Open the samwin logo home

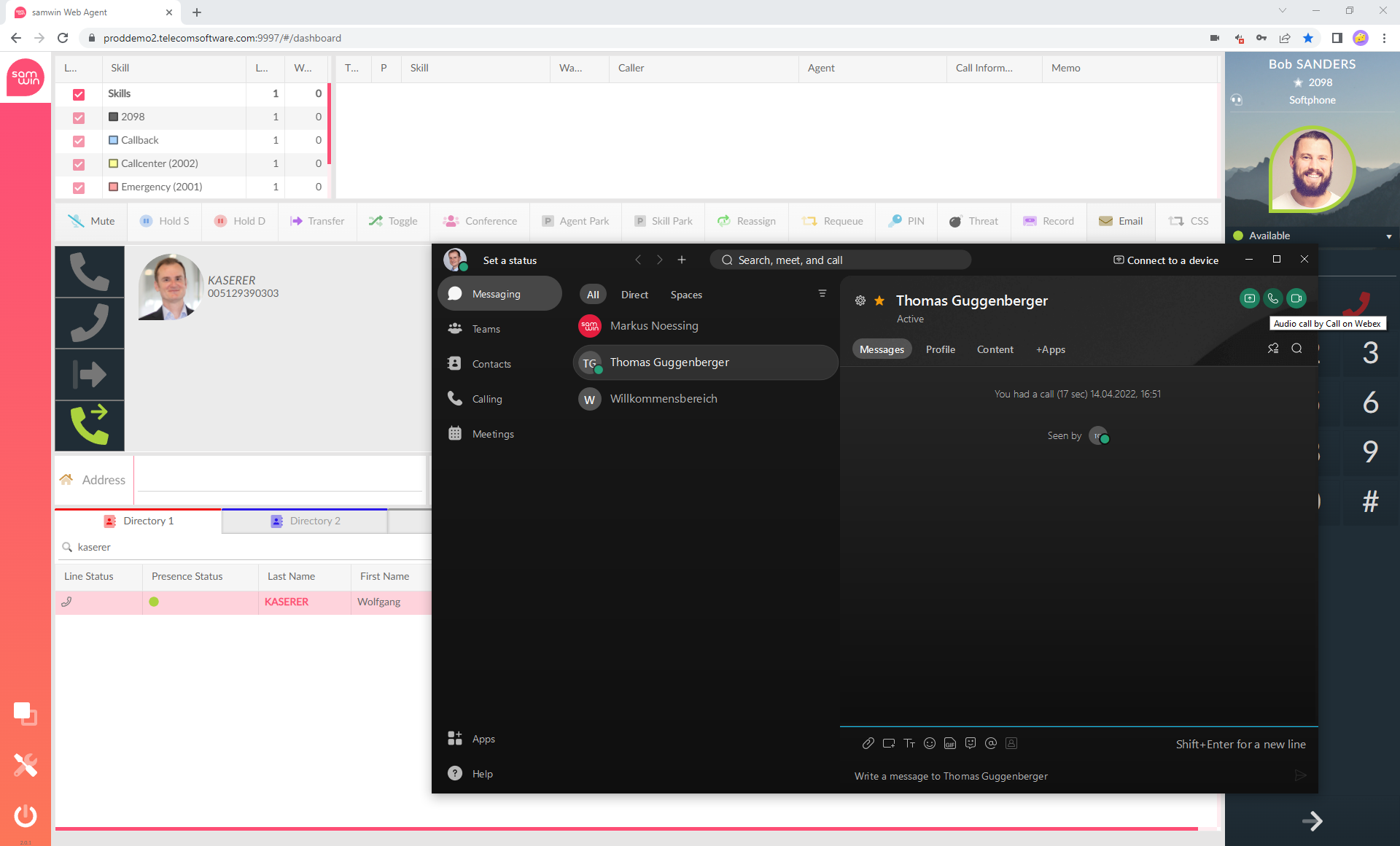[x=26, y=77]
